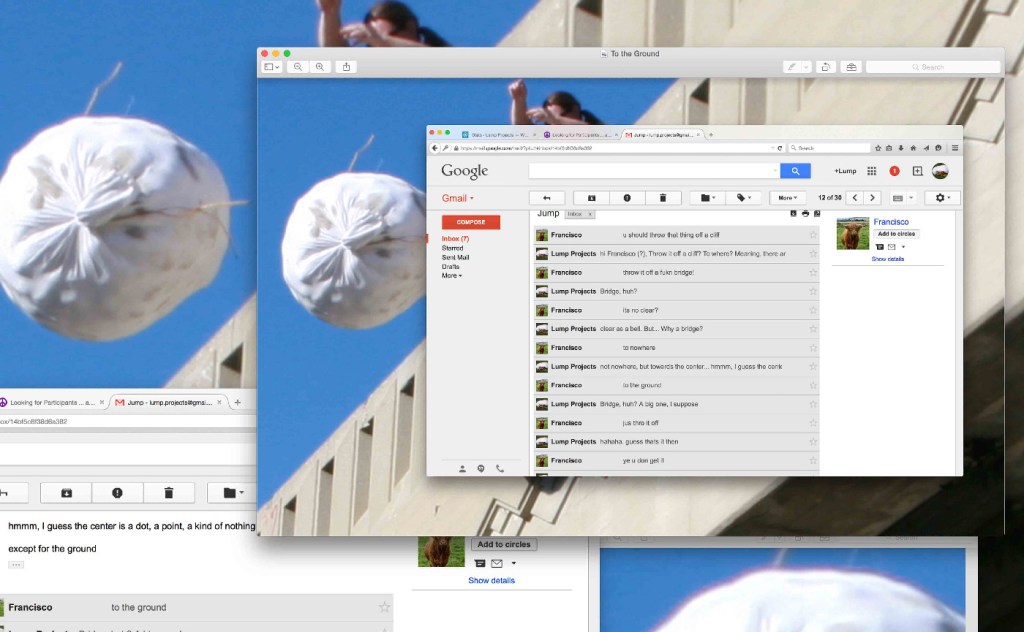Click the blue Google search button
1024x632 pixels.
click(x=795, y=171)
